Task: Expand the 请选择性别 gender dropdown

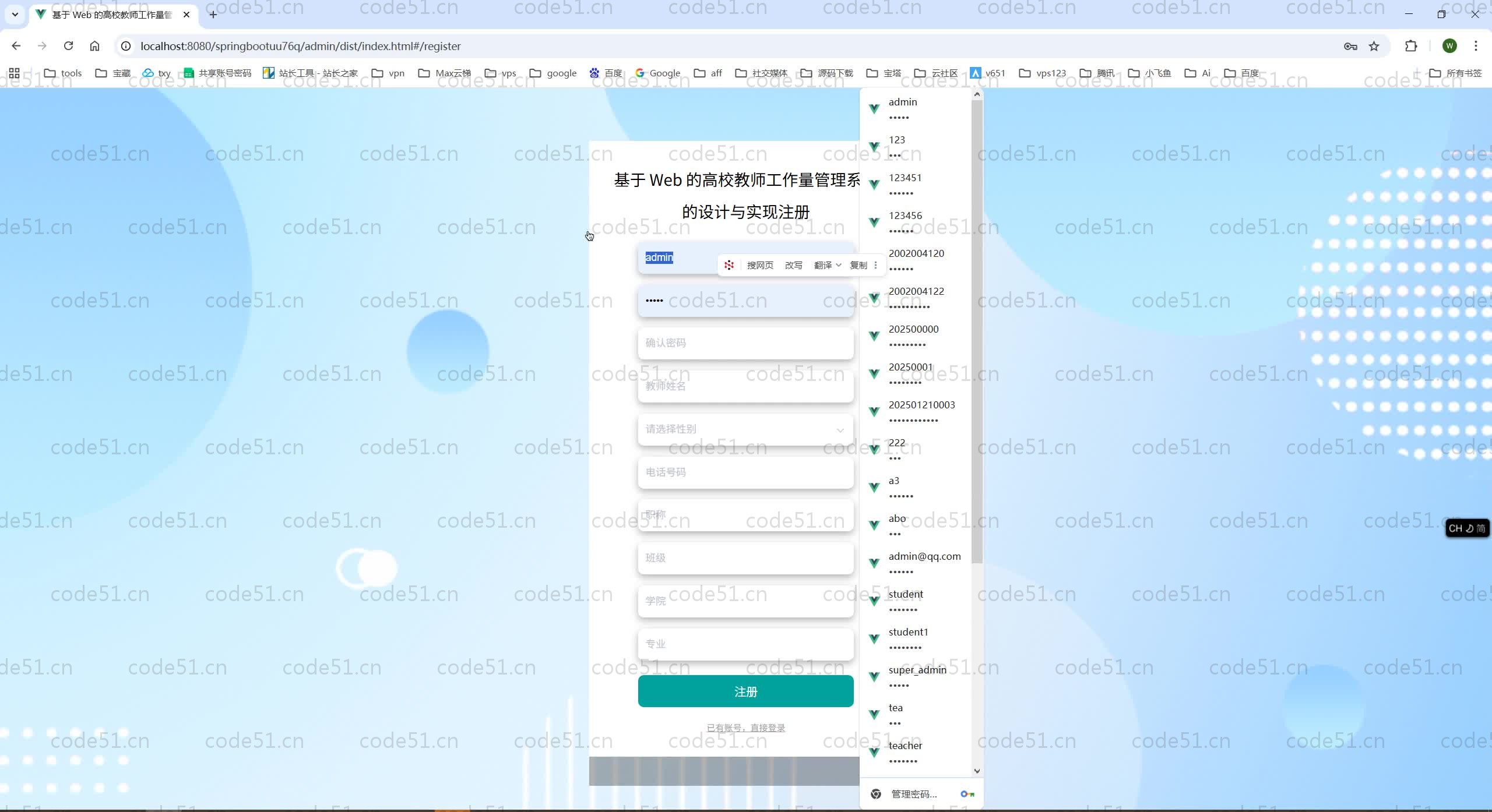Action: 745,429
